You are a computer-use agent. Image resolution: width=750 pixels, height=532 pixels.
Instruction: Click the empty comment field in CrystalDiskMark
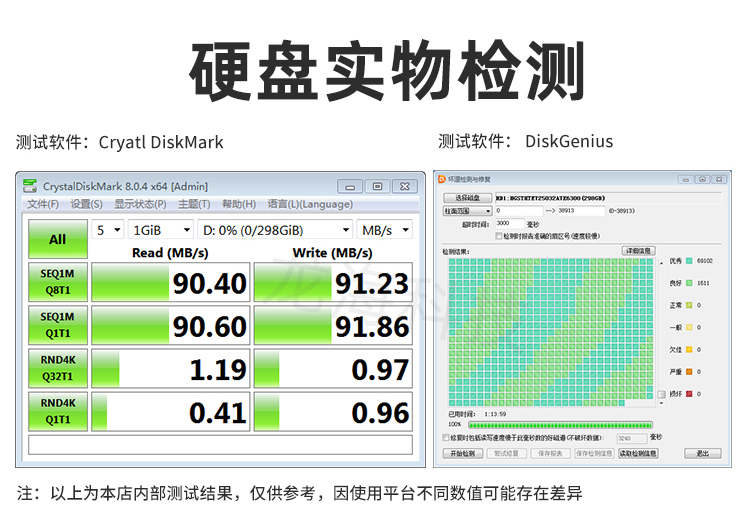pyautogui.click(x=220, y=444)
